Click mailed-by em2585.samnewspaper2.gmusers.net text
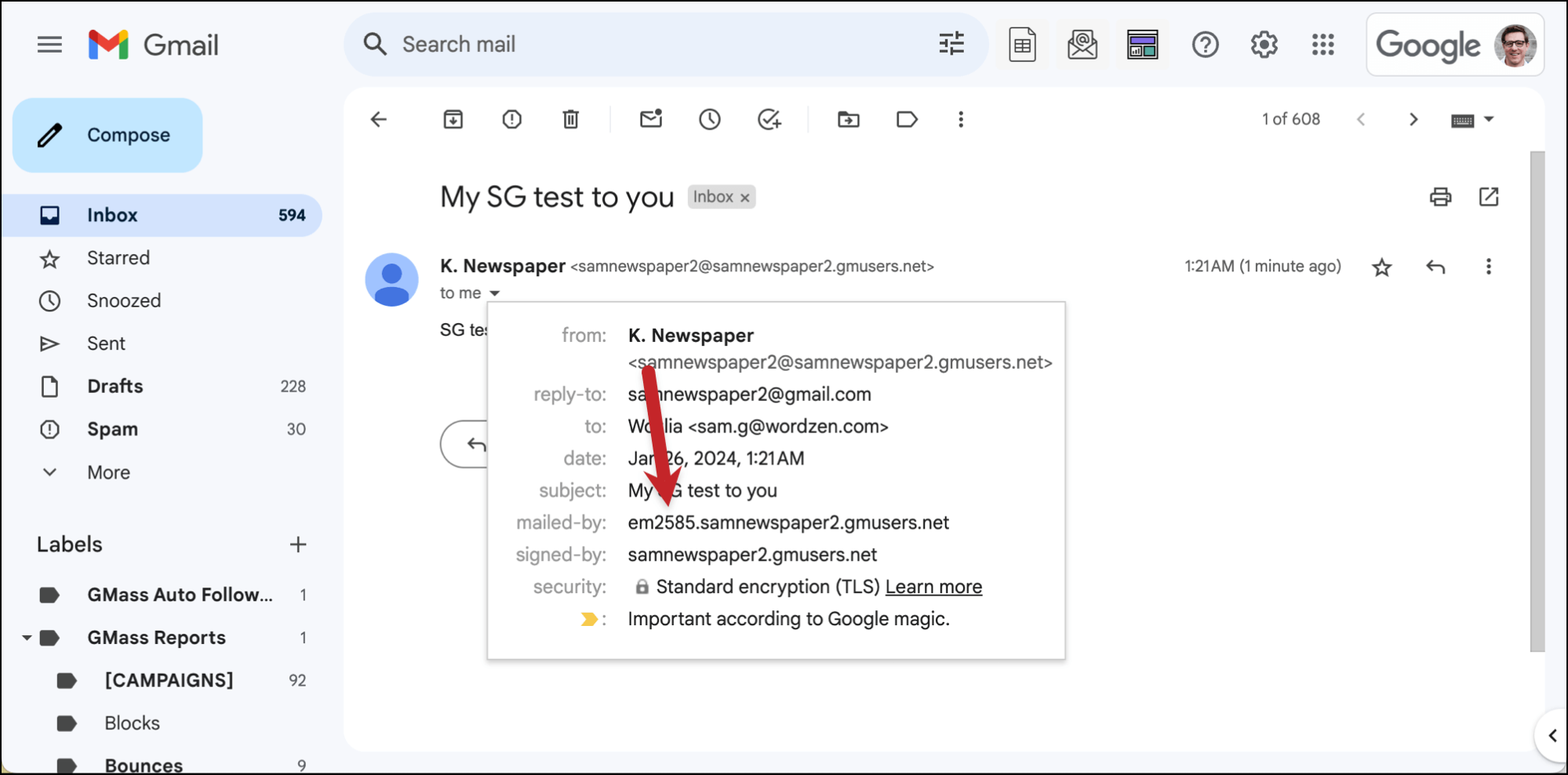1568x775 pixels. [x=788, y=522]
